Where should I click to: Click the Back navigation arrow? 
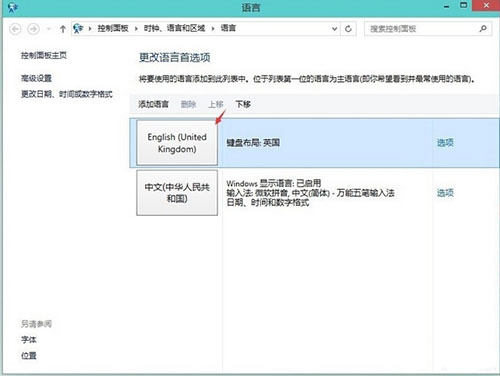[15, 29]
